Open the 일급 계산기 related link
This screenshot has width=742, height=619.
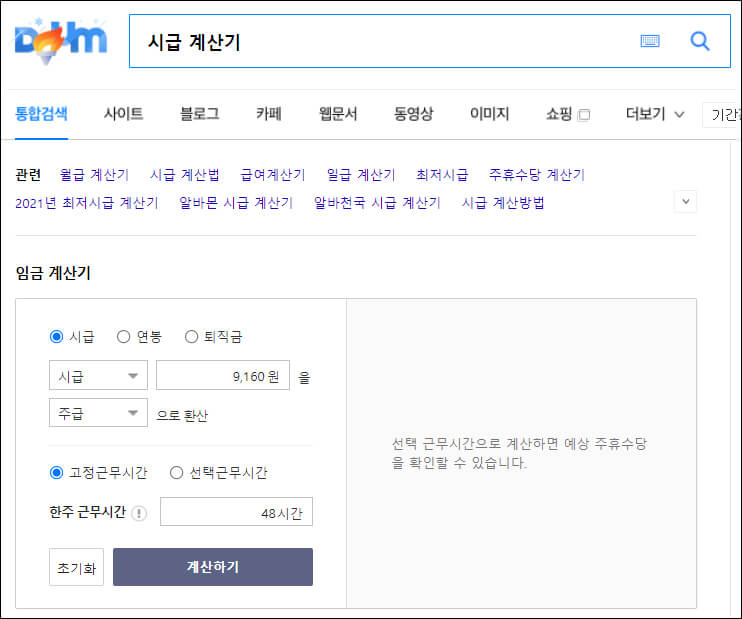point(361,175)
